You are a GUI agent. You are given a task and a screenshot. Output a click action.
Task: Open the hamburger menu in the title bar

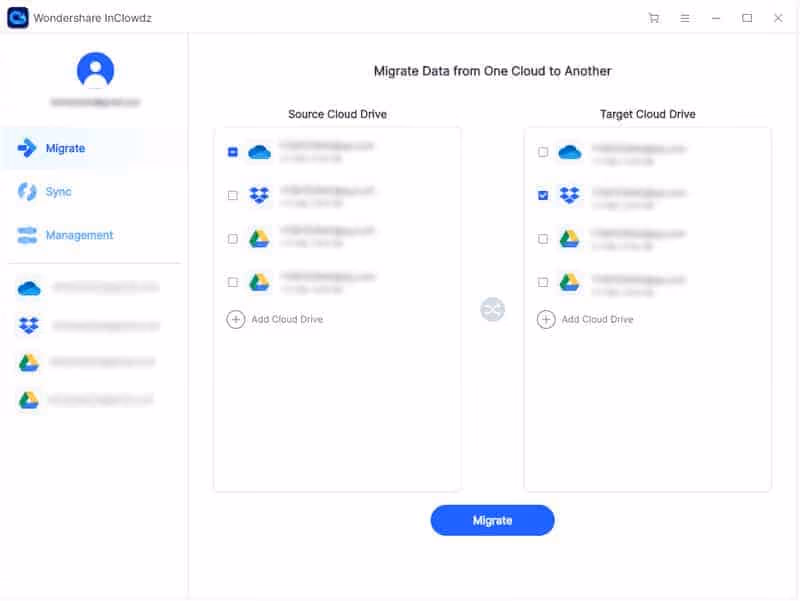(x=684, y=17)
